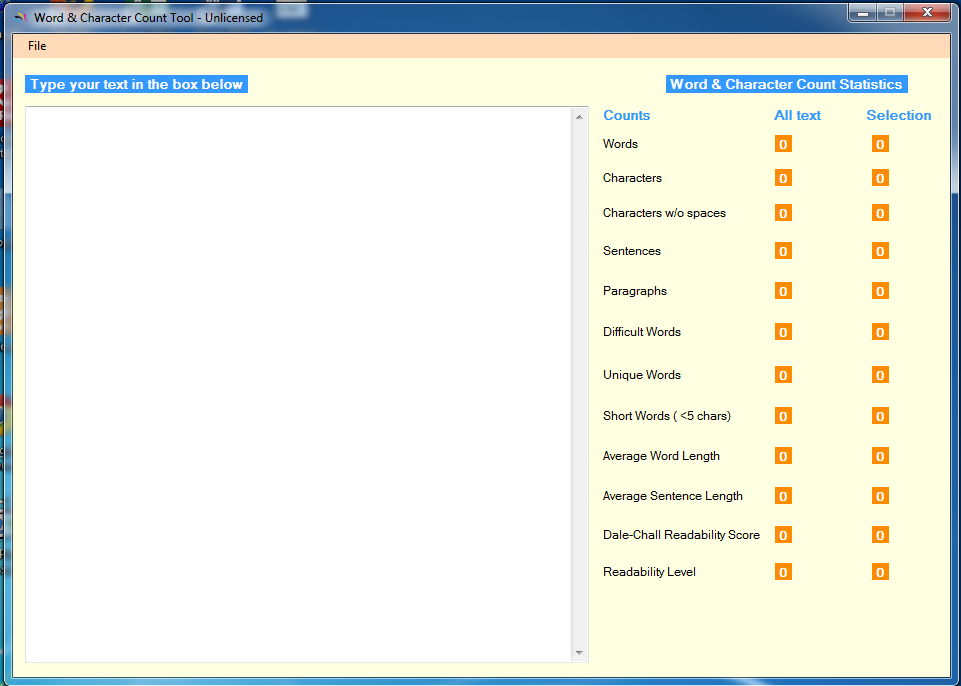Click the 'Selection' column header
This screenshot has width=961, height=686.
(898, 116)
